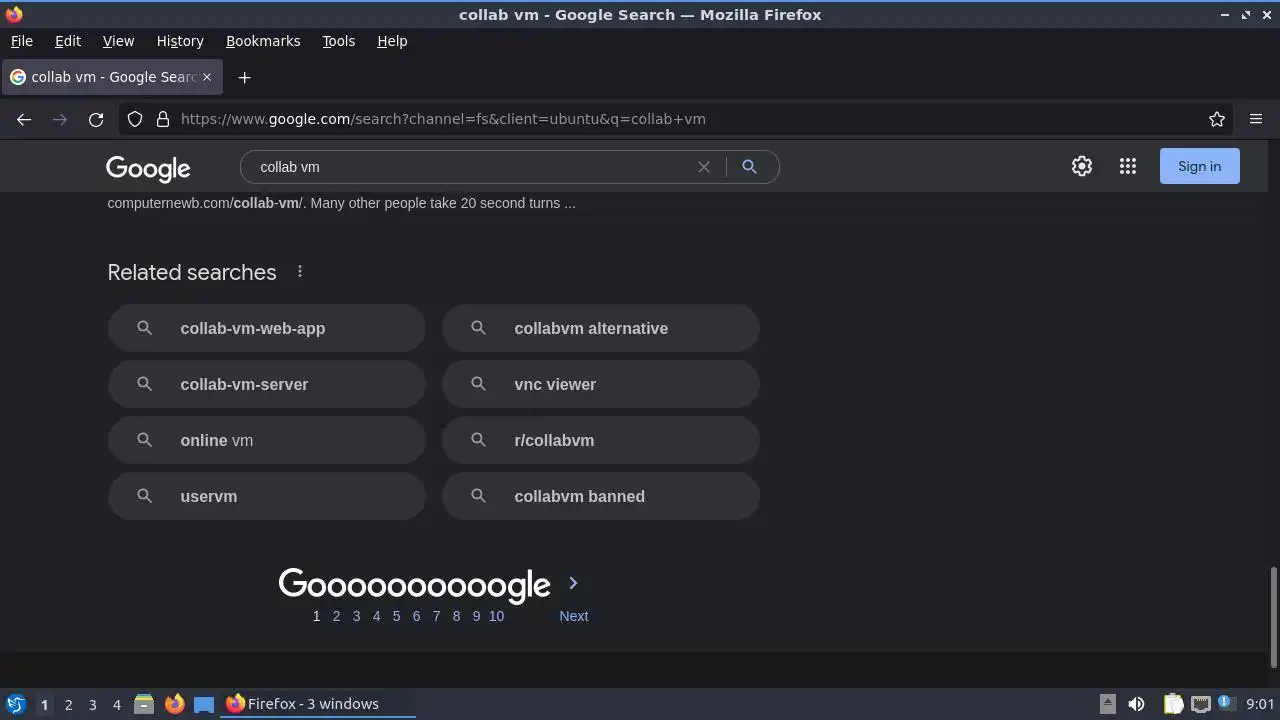Open network status tray icon
The width and height of the screenshot is (1280, 720).
[1201, 704]
